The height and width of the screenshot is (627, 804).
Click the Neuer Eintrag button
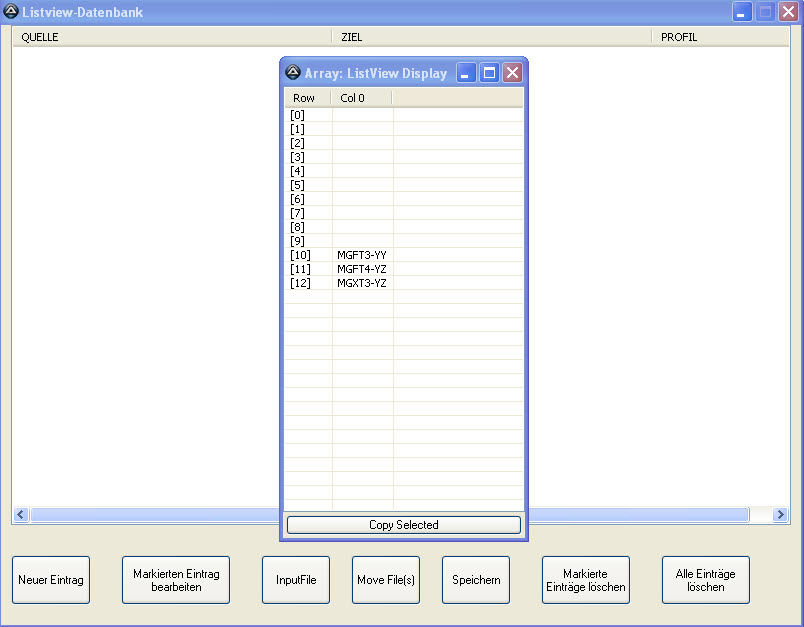point(51,580)
